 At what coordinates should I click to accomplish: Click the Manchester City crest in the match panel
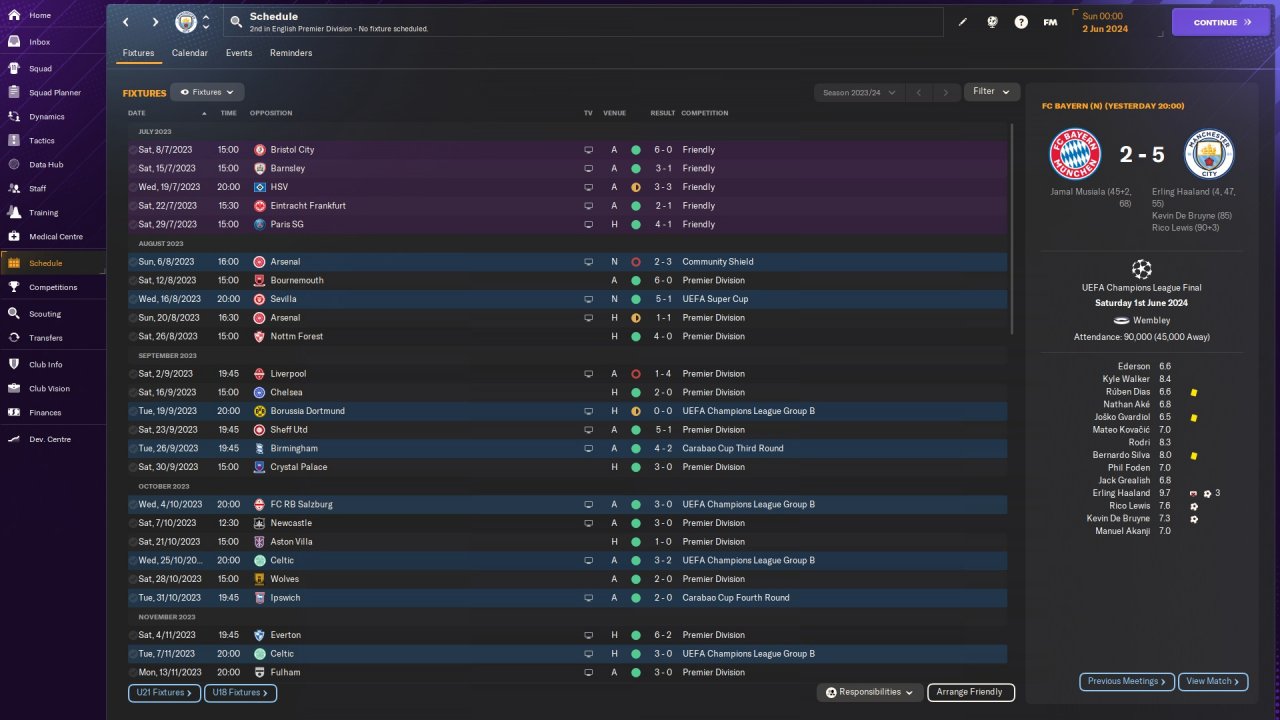click(x=1209, y=154)
